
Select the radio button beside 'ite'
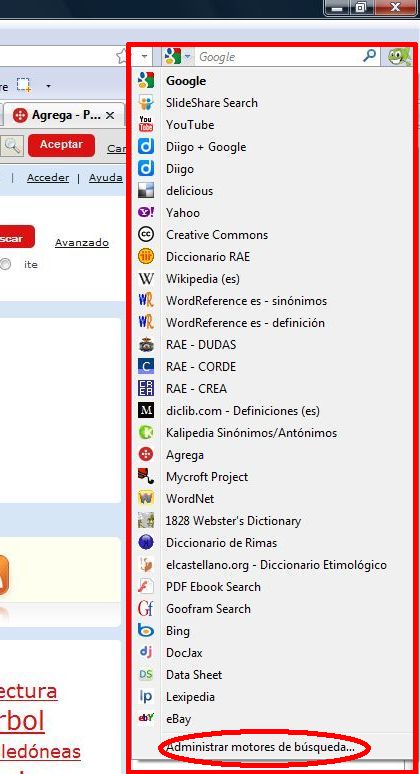(5, 264)
